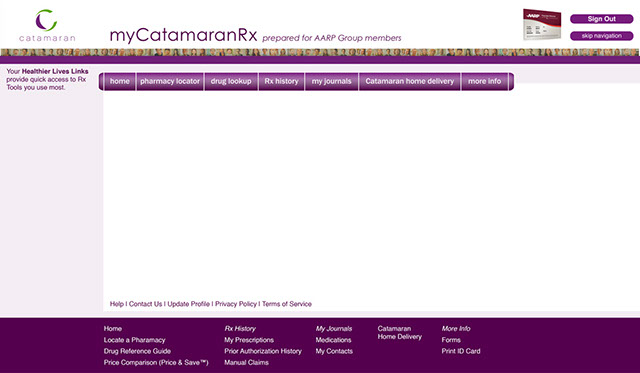Click the footer More Info heading
This screenshot has width=640, height=373.
point(456,329)
